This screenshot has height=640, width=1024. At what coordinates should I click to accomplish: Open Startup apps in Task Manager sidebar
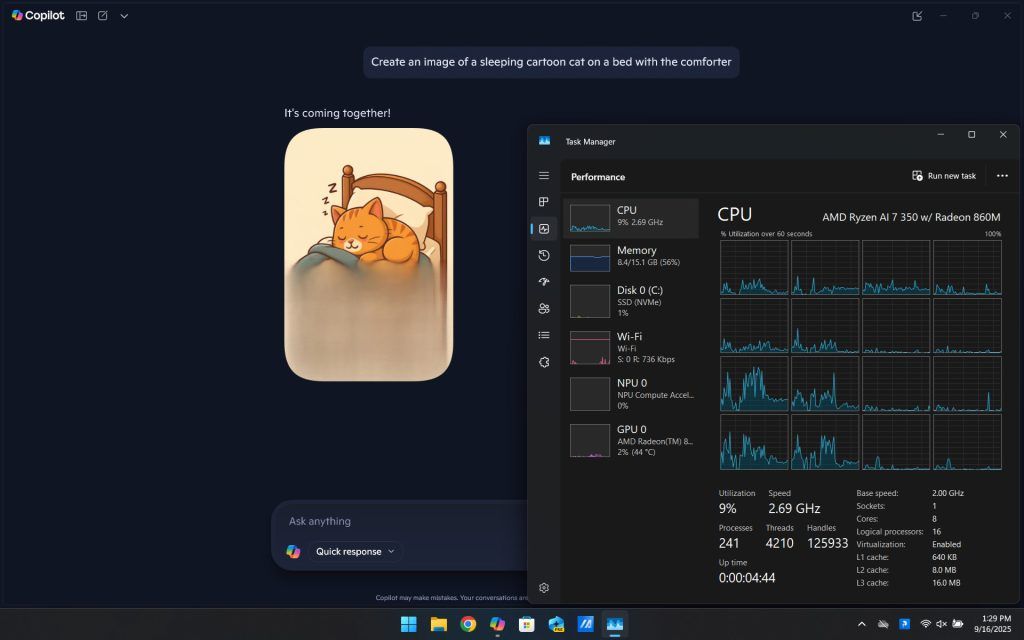[544, 282]
